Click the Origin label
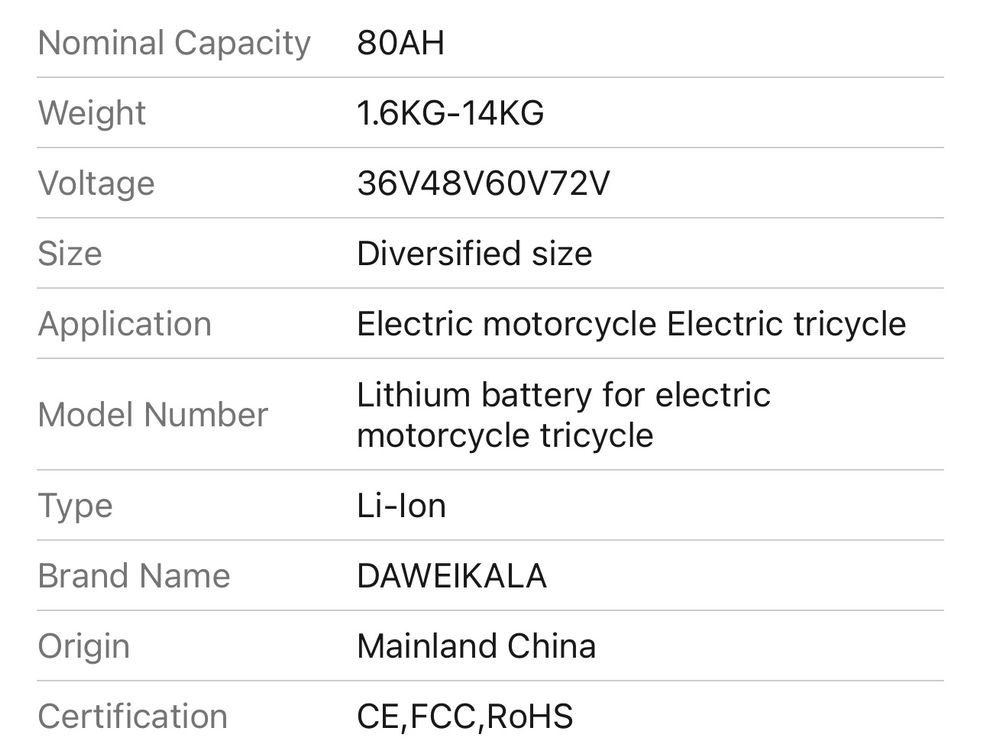 [x=84, y=646]
